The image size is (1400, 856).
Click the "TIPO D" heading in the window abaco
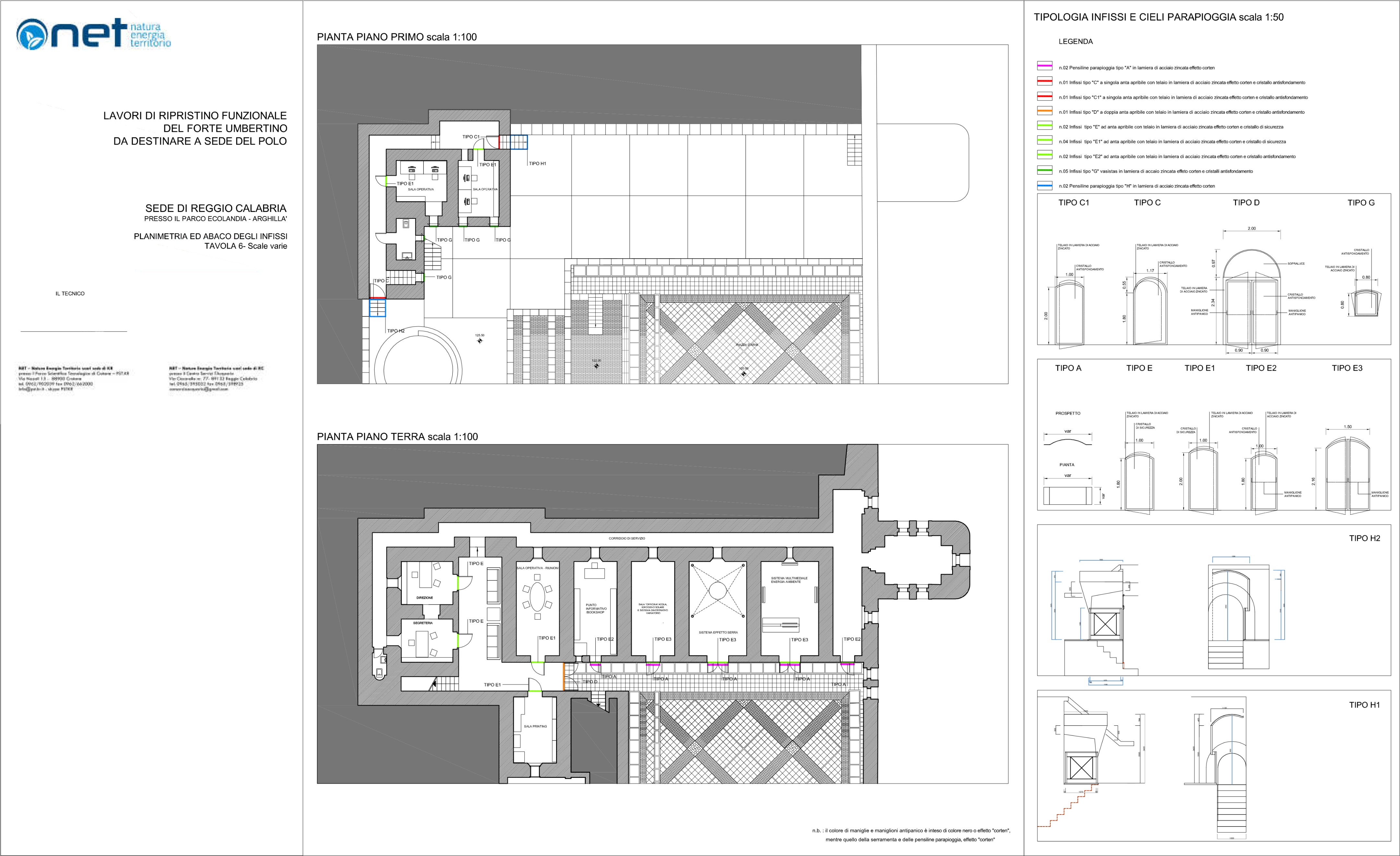click(1246, 203)
